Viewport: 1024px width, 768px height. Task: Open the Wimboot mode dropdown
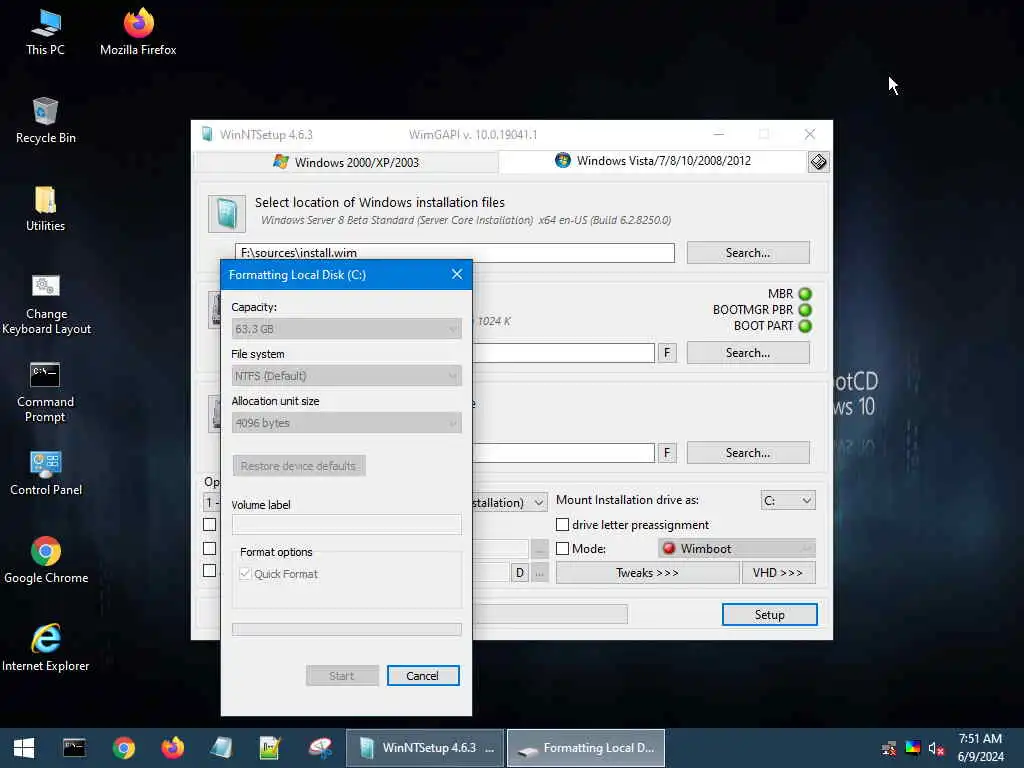click(737, 549)
